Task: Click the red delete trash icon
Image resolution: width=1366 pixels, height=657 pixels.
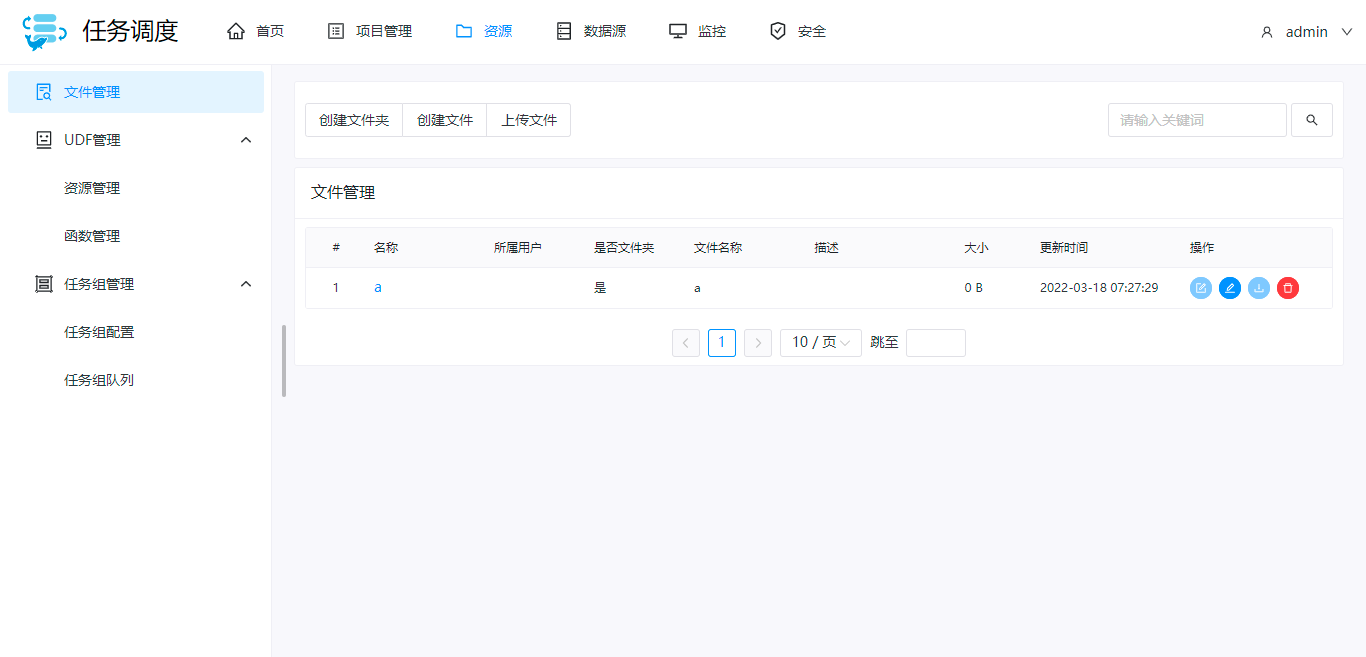Action: tap(1287, 288)
